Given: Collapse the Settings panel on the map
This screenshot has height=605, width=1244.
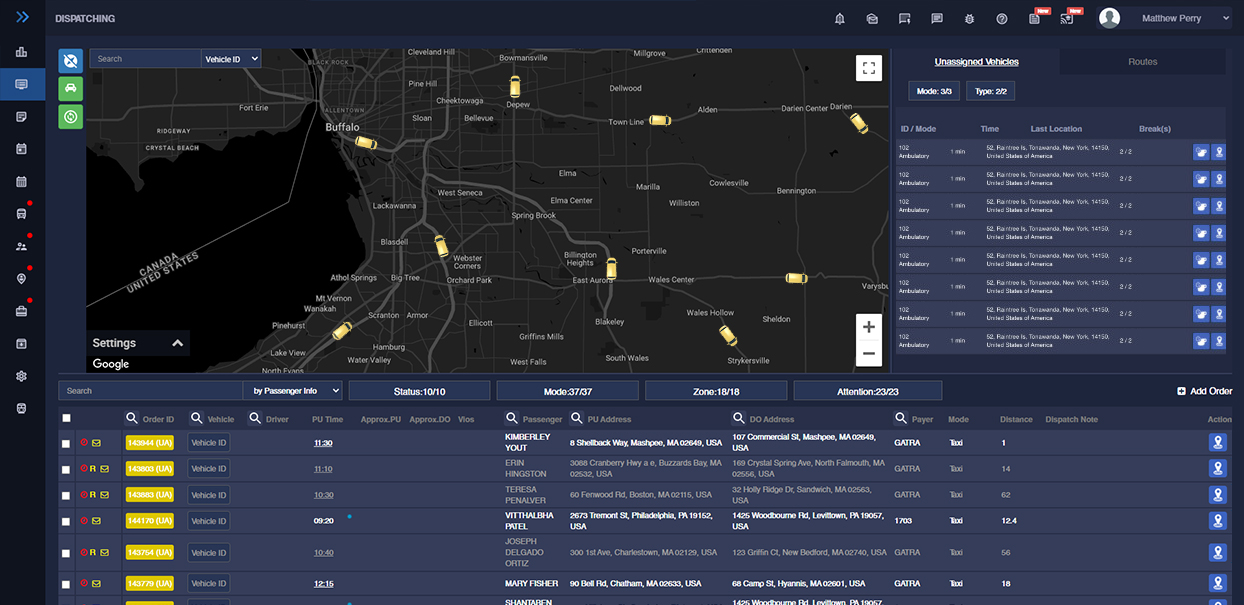Looking at the screenshot, I should pos(178,343).
